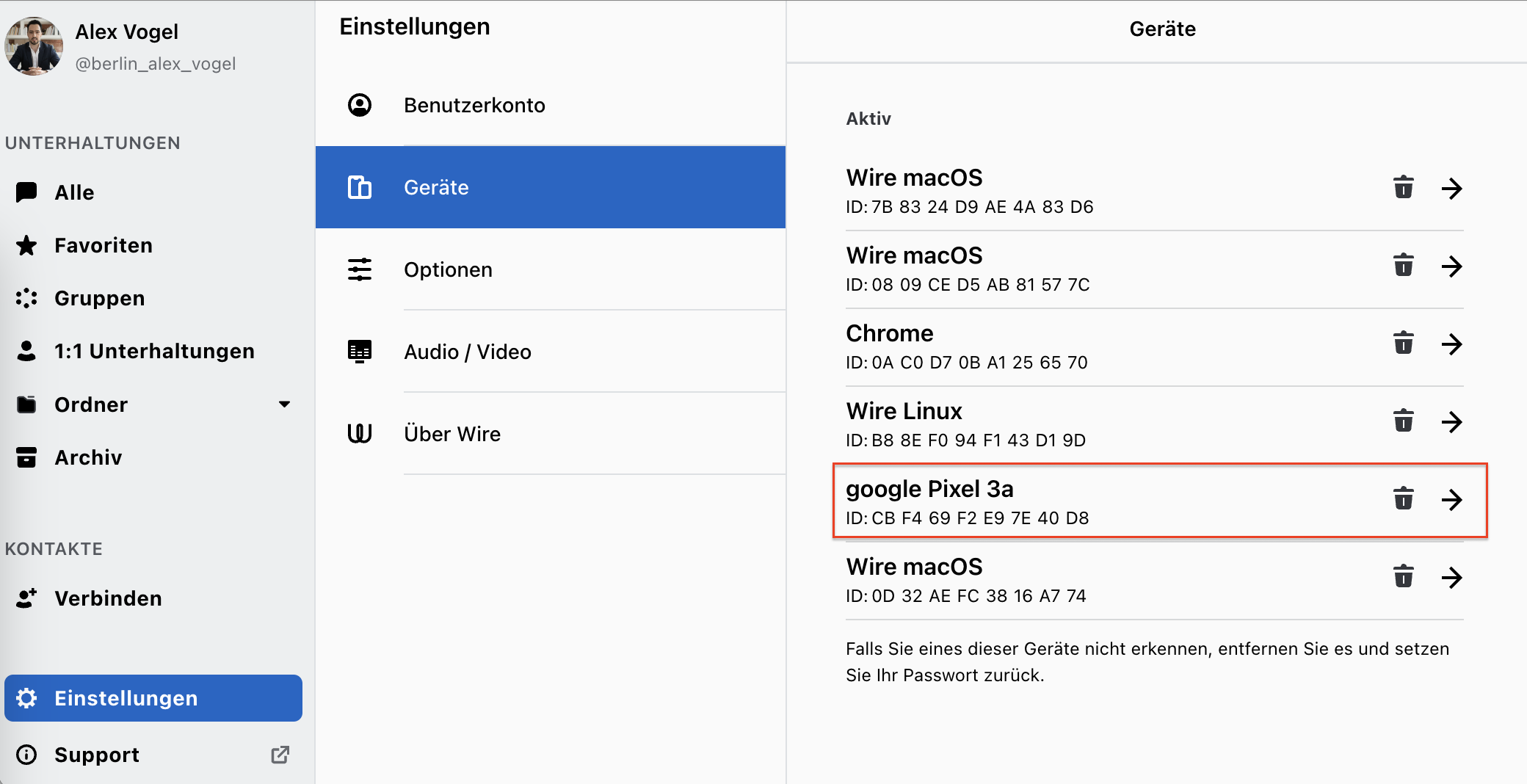Click the @berlin_alex_vogel username
The height and width of the screenshot is (784, 1527).
point(155,64)
